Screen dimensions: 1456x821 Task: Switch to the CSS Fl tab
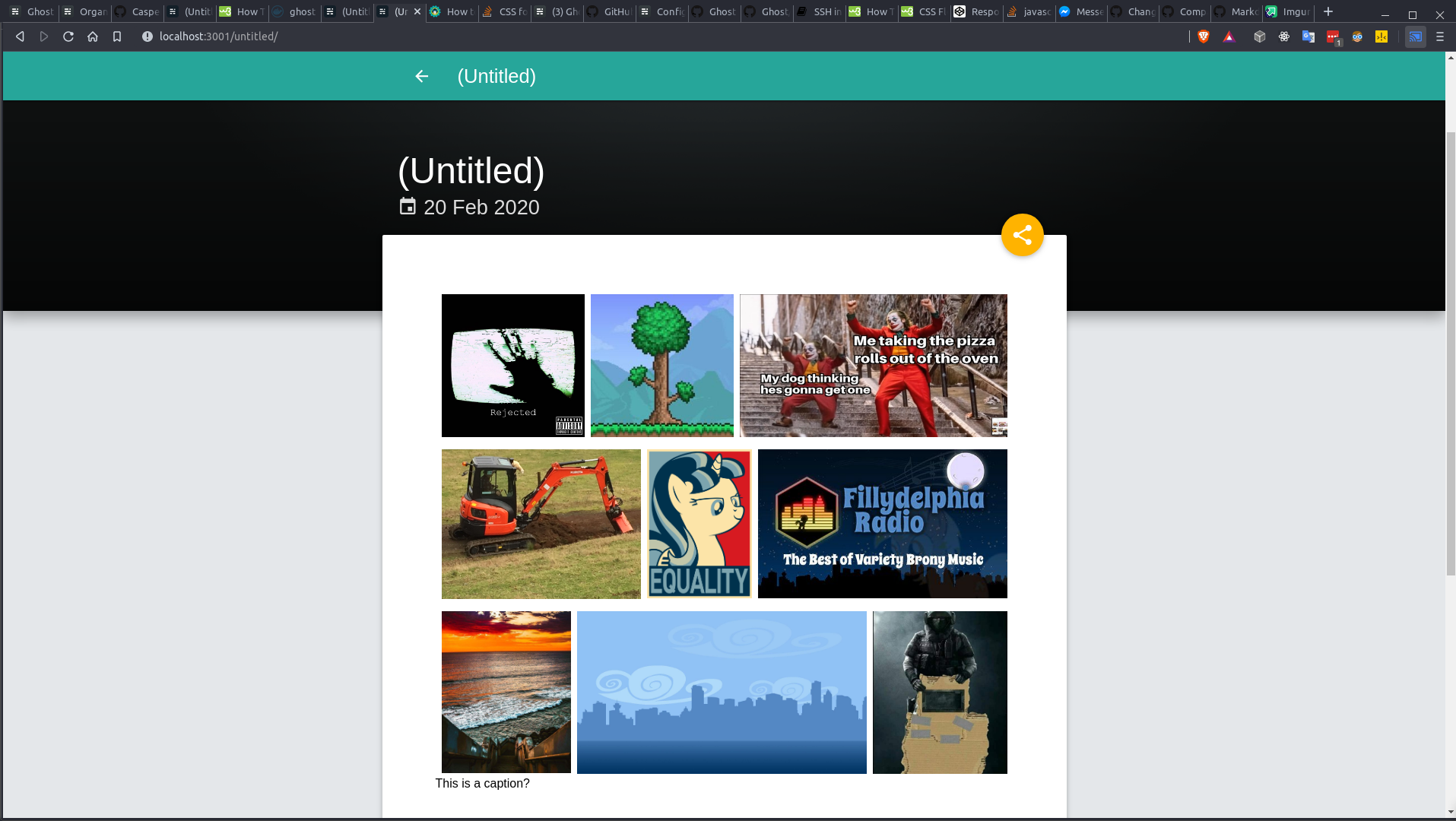coord(925,11)
